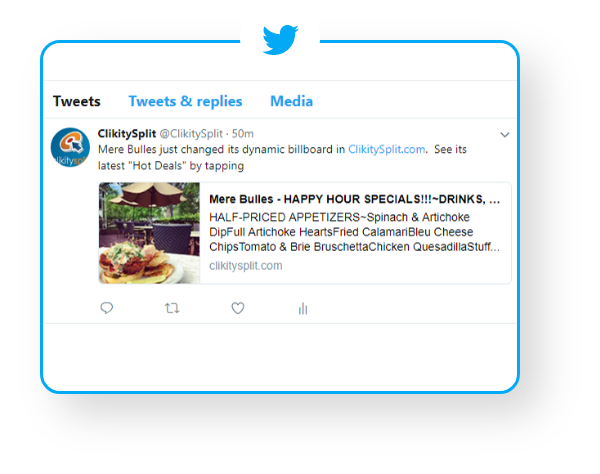Screen dimensions: 600x474
Task: Click the ClikitySplit profile avatar
Action: coord(70,147)
